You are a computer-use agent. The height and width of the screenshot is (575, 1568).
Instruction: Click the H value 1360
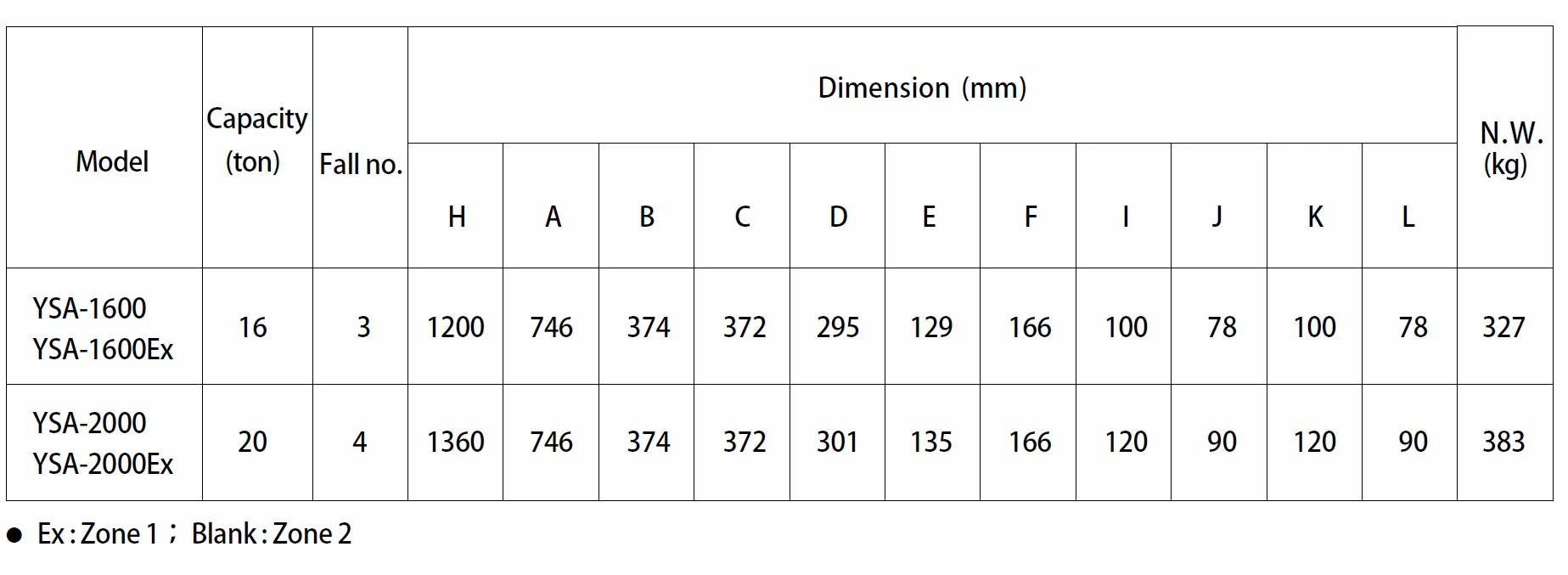click(456, 442)
